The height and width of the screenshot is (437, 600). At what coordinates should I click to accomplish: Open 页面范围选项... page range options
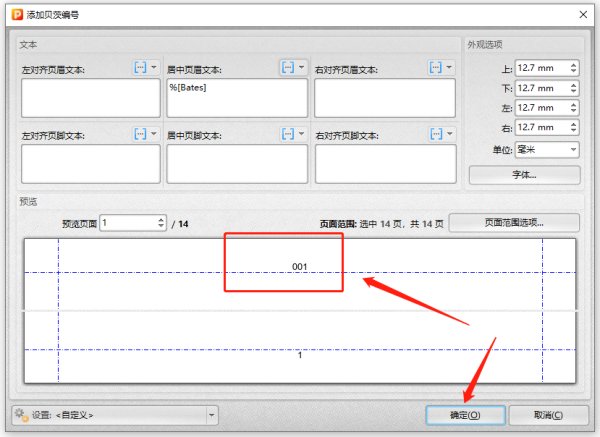coord(514,223)
